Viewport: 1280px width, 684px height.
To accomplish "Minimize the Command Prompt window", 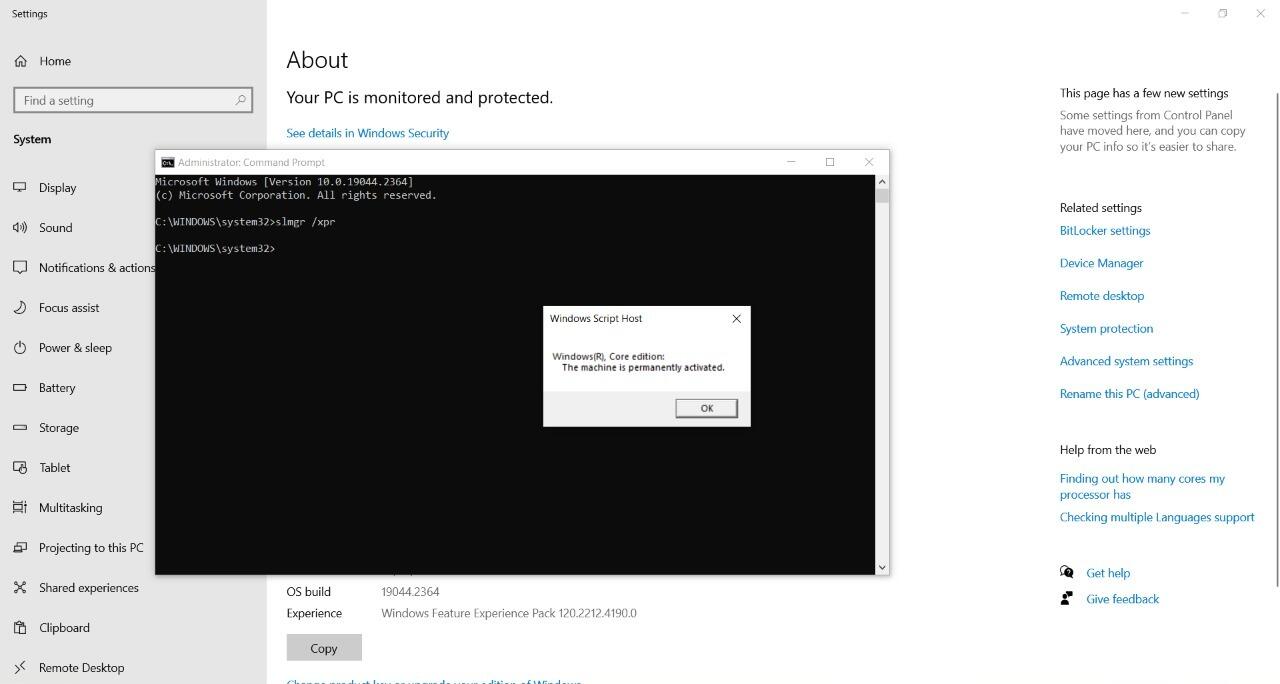I will point(791,162).
